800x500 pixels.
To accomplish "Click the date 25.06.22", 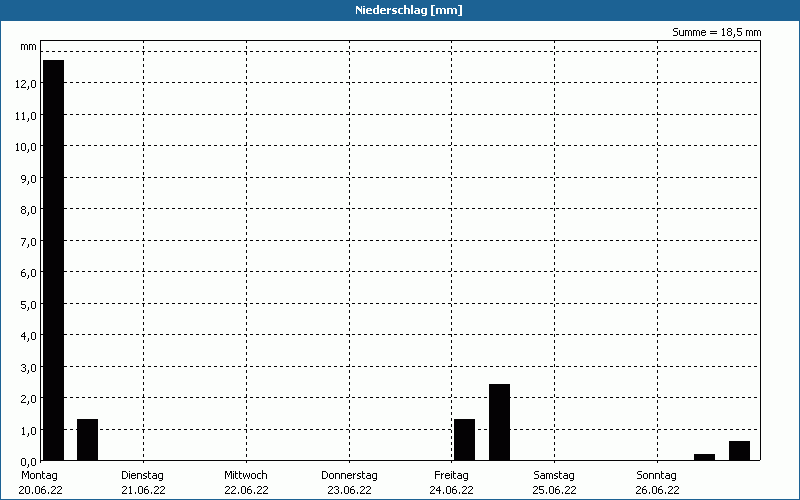I will pos(555,490).
